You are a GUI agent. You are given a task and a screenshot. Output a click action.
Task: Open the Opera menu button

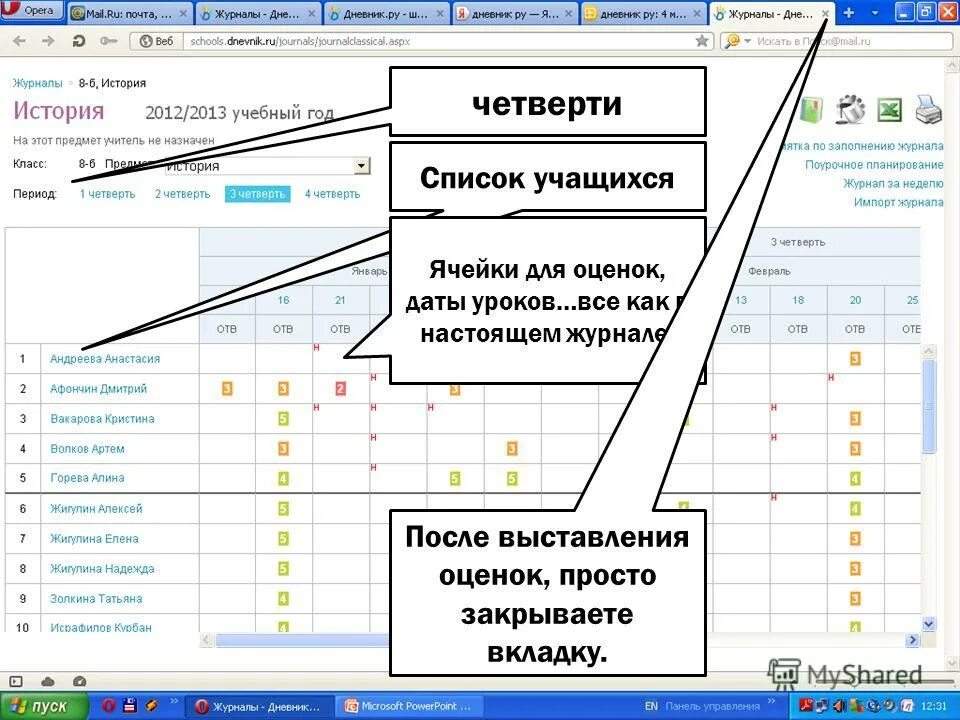tap(30, 10)
